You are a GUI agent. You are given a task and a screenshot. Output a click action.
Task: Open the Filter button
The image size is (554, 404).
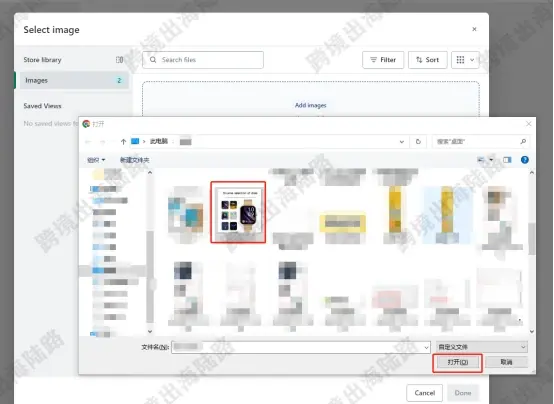[x=383, y=60]
